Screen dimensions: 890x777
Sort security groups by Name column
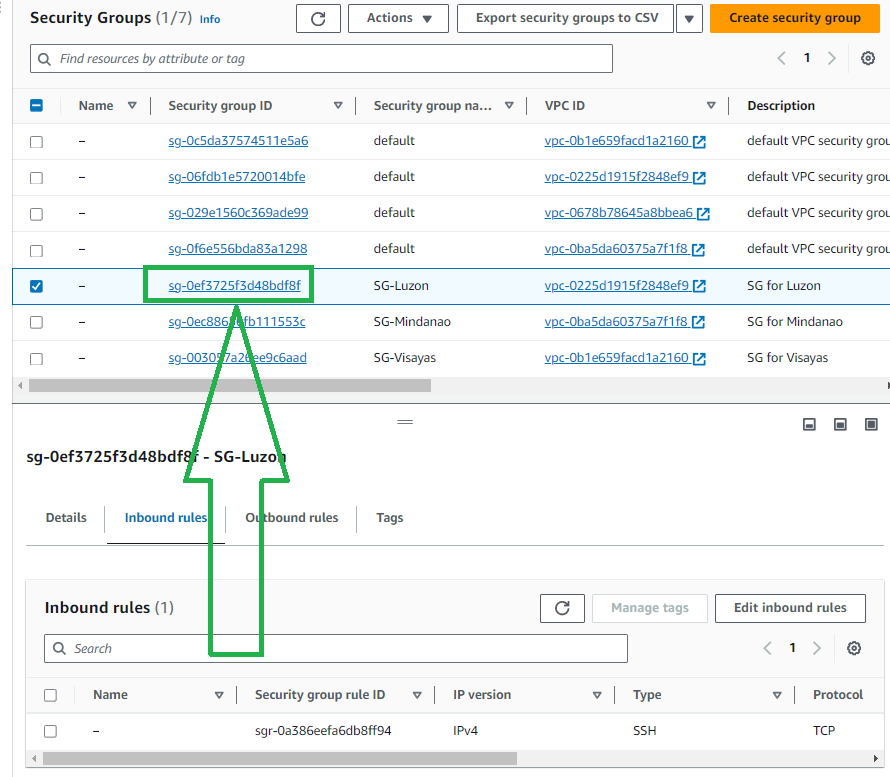132,106
